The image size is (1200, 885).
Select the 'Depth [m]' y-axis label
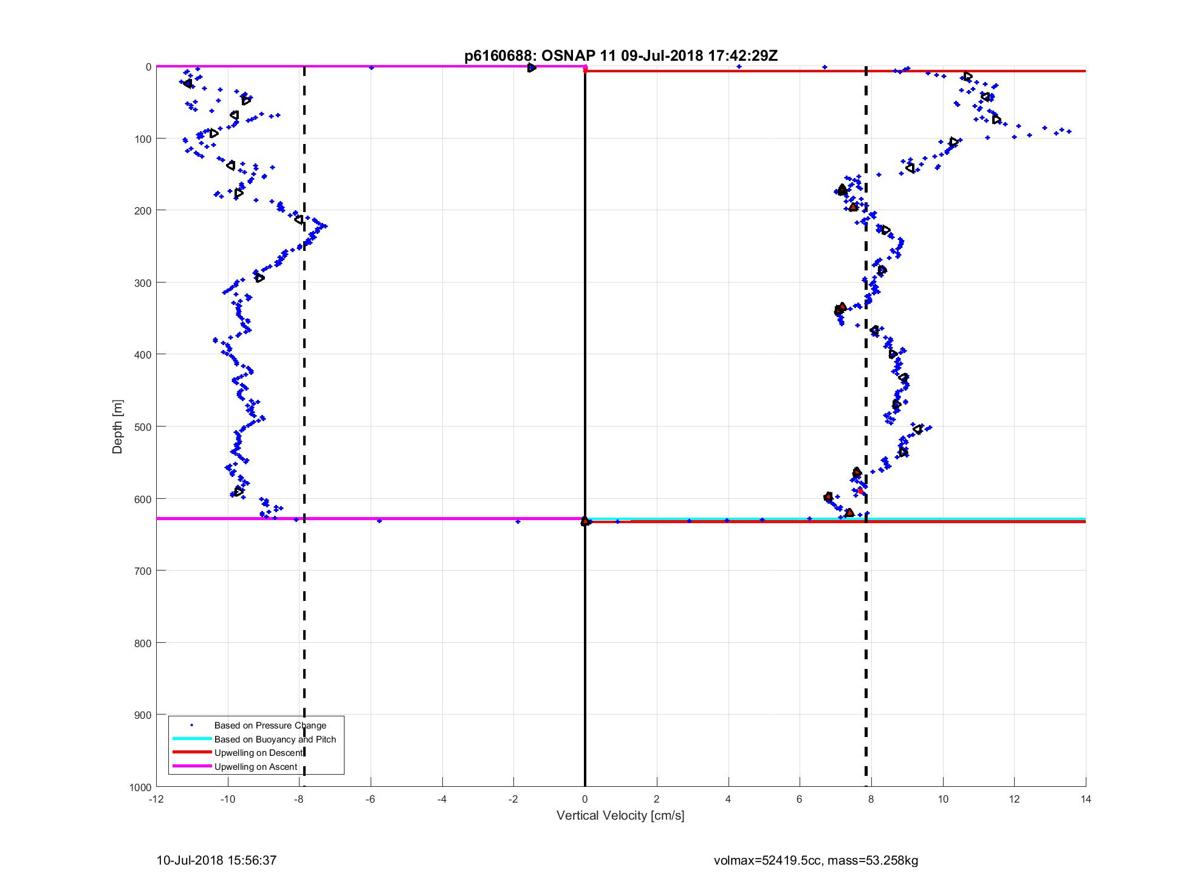118,427
